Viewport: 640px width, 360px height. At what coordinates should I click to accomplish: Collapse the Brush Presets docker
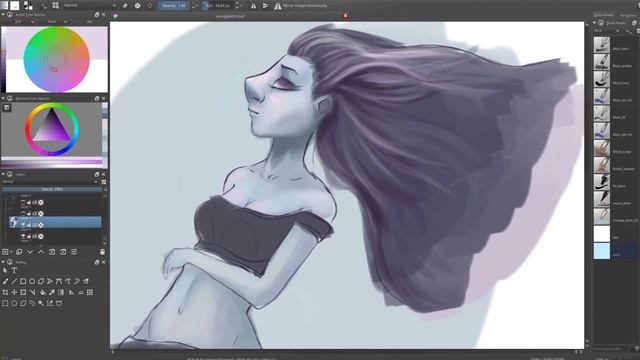tap(595, 23)
